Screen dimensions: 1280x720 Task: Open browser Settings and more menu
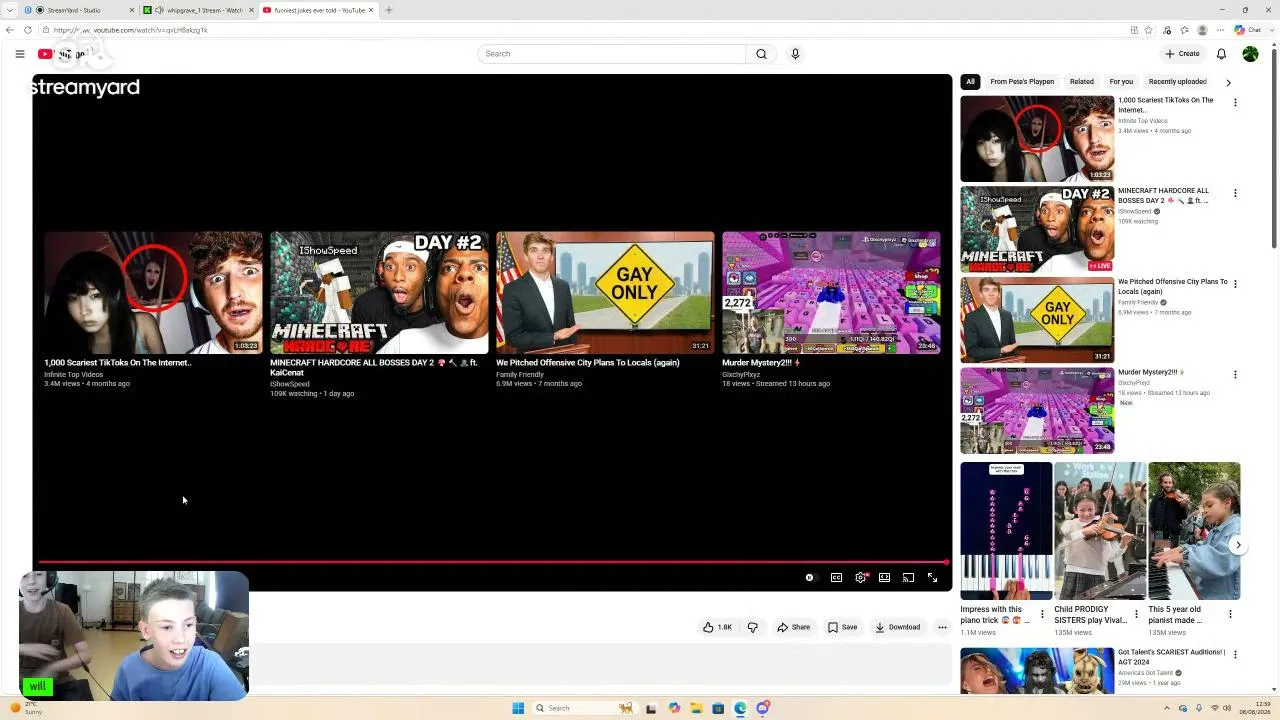[x=1220, y=30]
